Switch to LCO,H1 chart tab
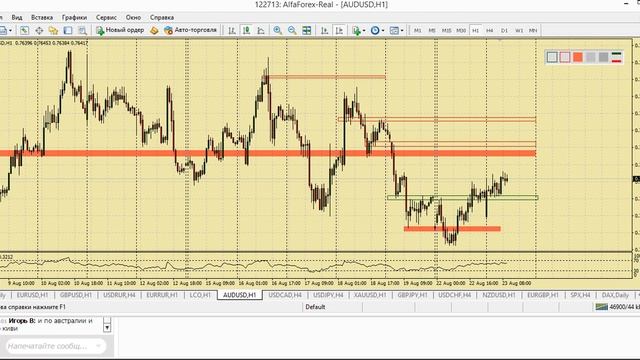Image resolution: width=640 pixels, height=360 pixels. click(200, 295)
